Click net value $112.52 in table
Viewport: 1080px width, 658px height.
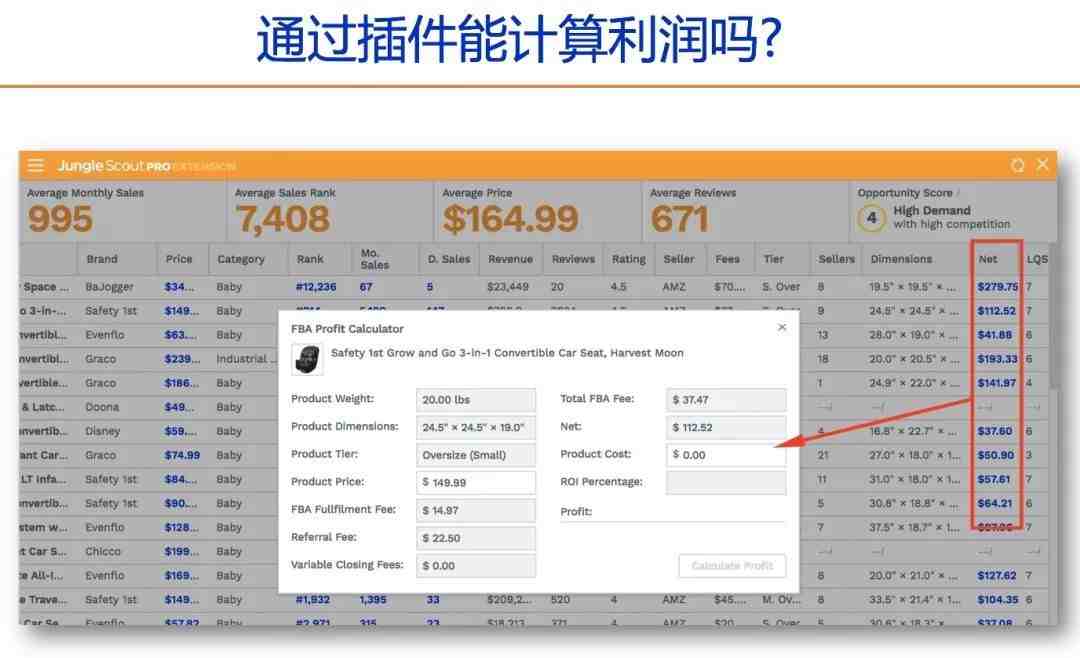[996, 311]
